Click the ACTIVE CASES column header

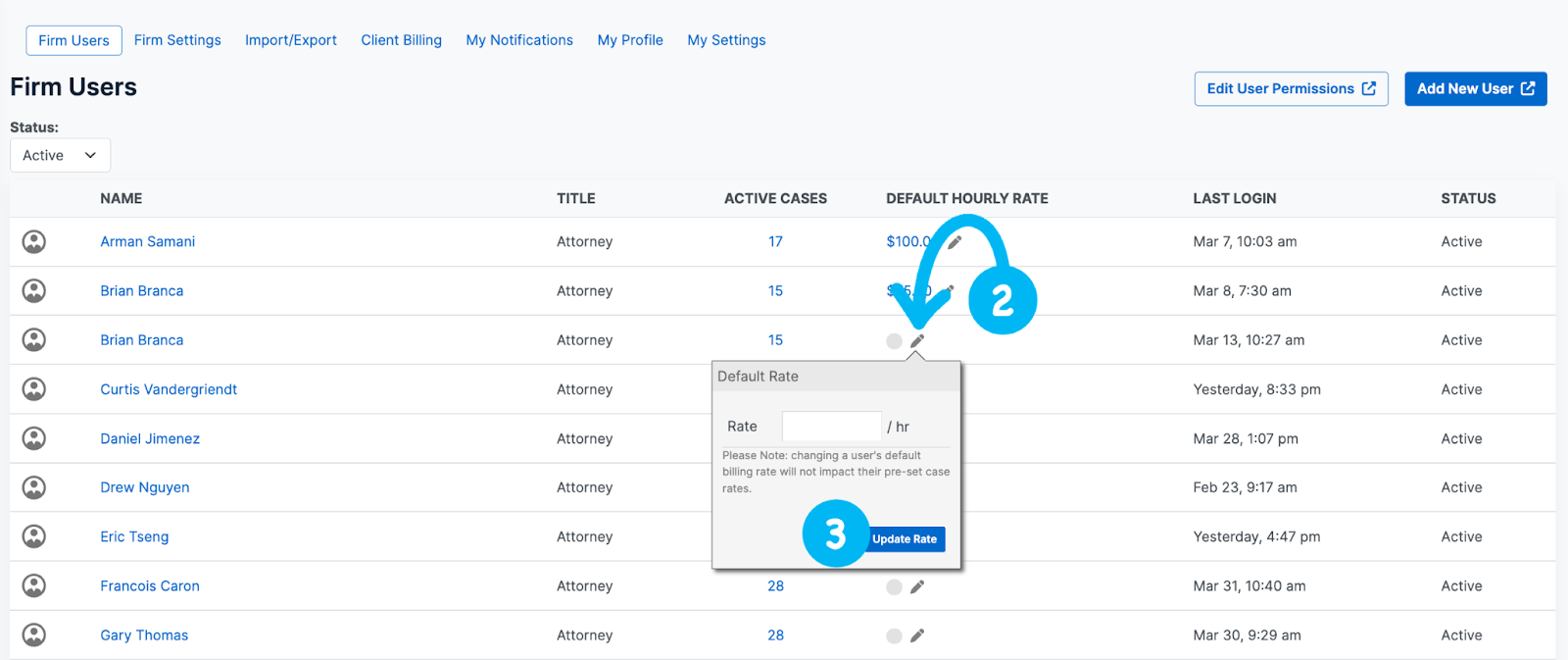(775, 198)
